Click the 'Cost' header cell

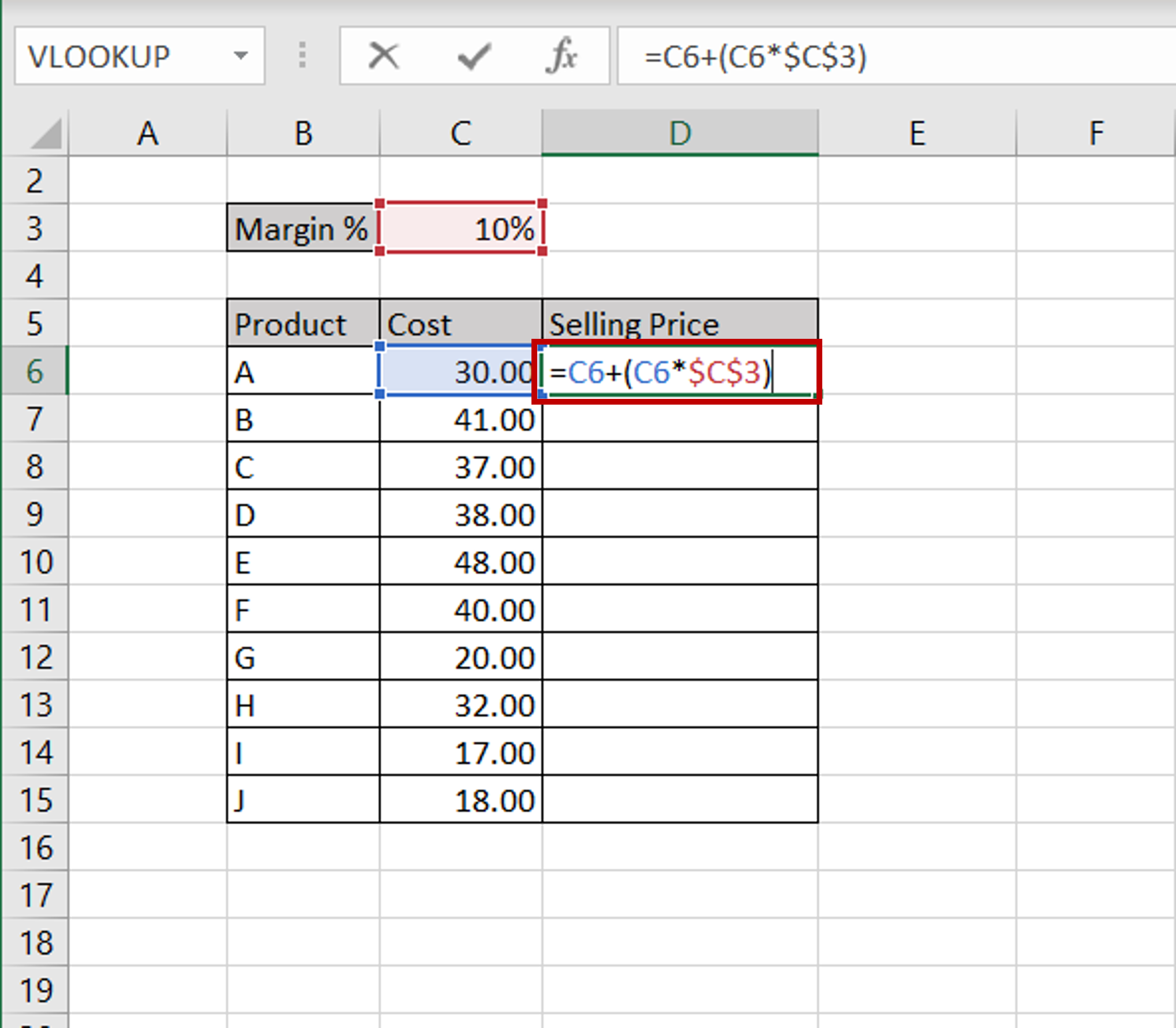tap(461, 323)
